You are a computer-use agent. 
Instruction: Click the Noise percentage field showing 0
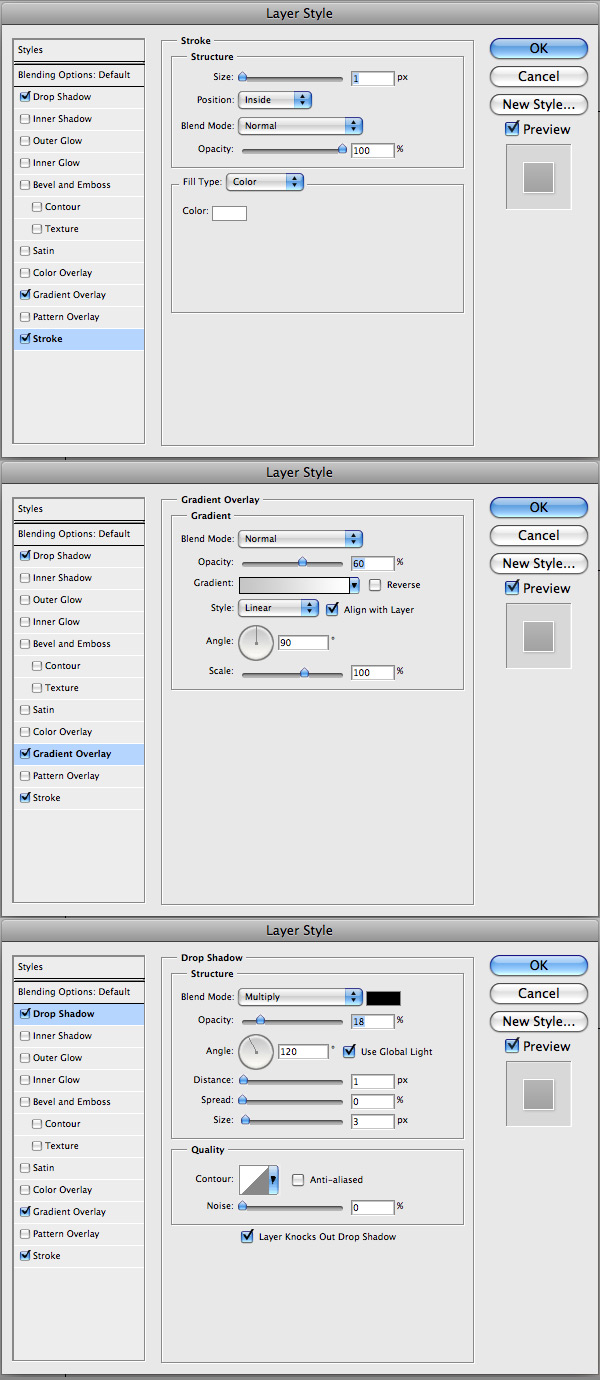pos(373,1208)
